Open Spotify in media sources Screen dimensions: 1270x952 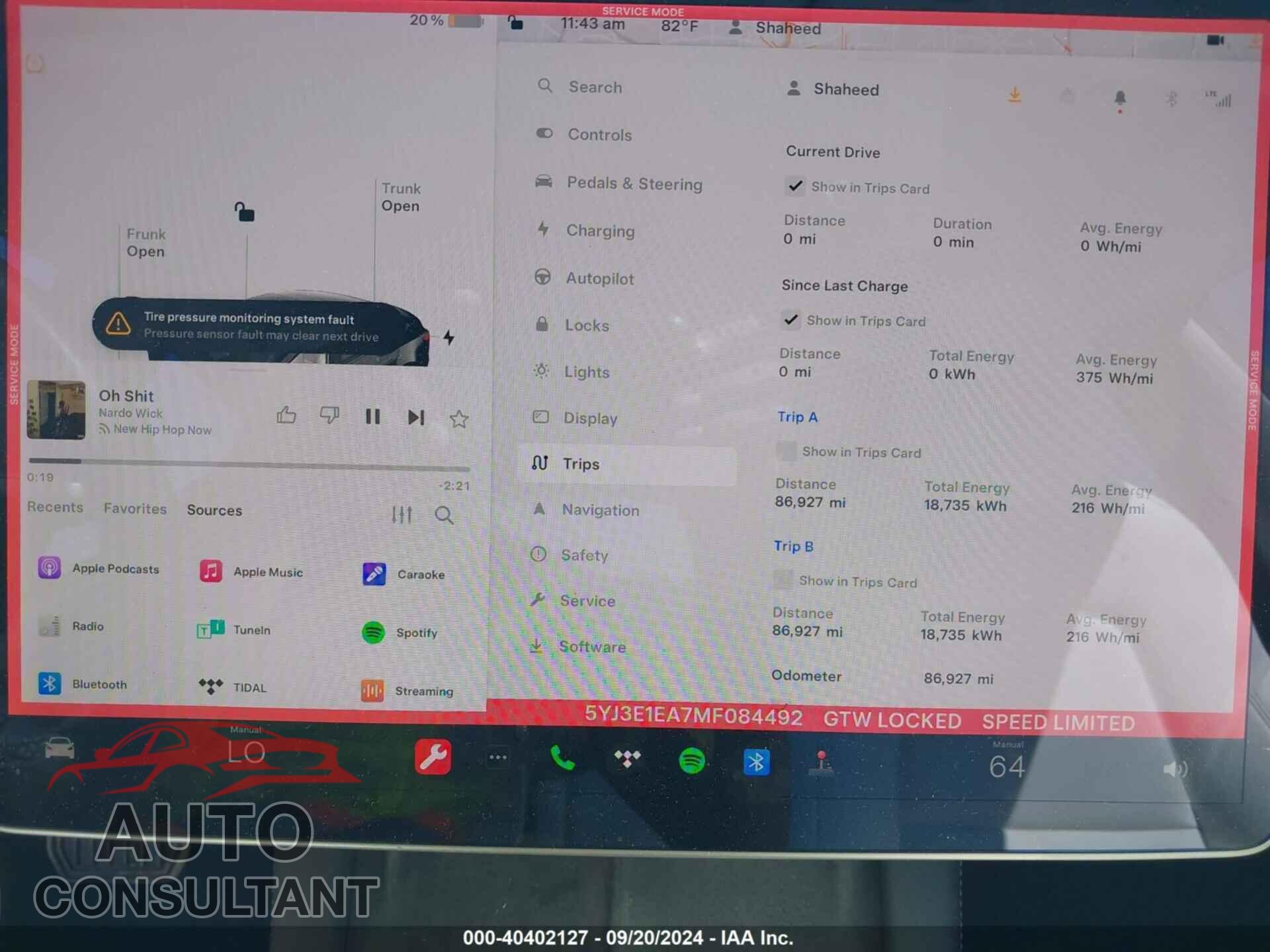click(400, 633)
